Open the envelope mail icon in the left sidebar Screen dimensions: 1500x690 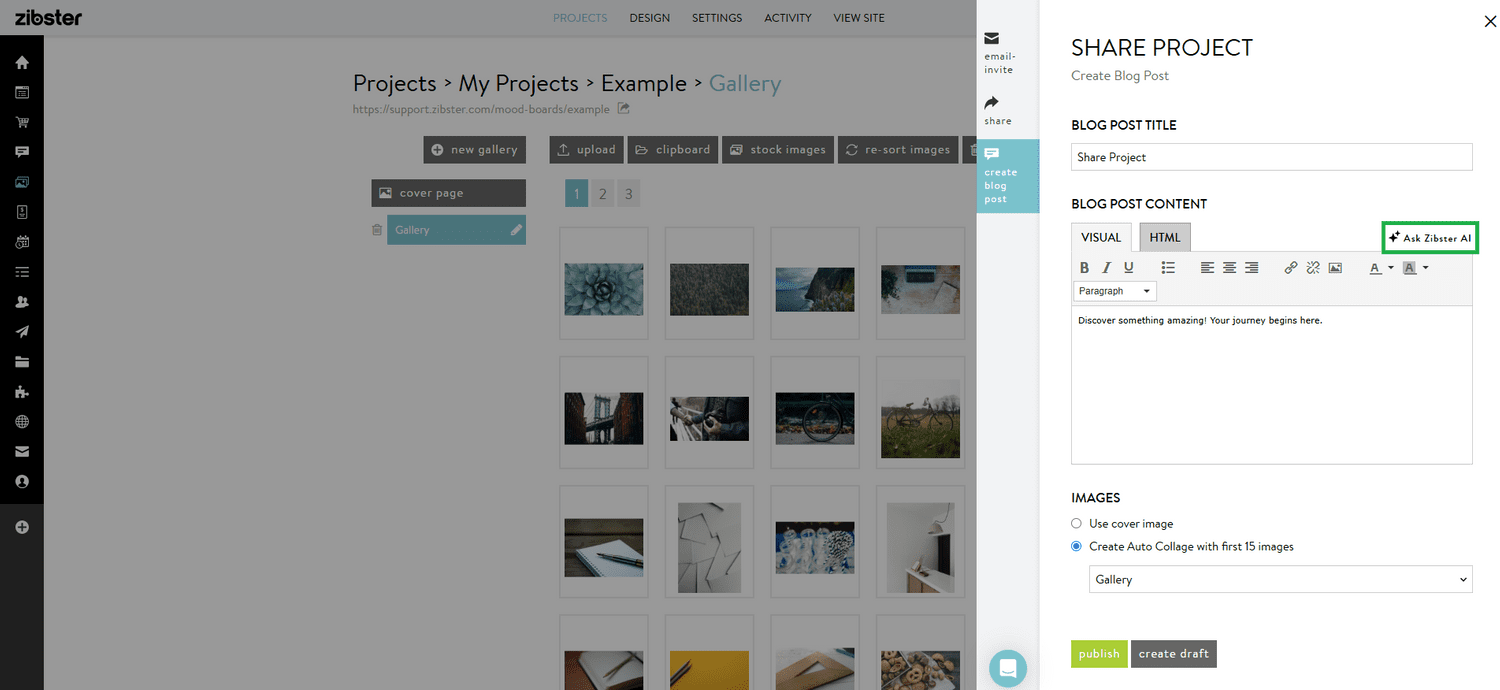point(22,452)
